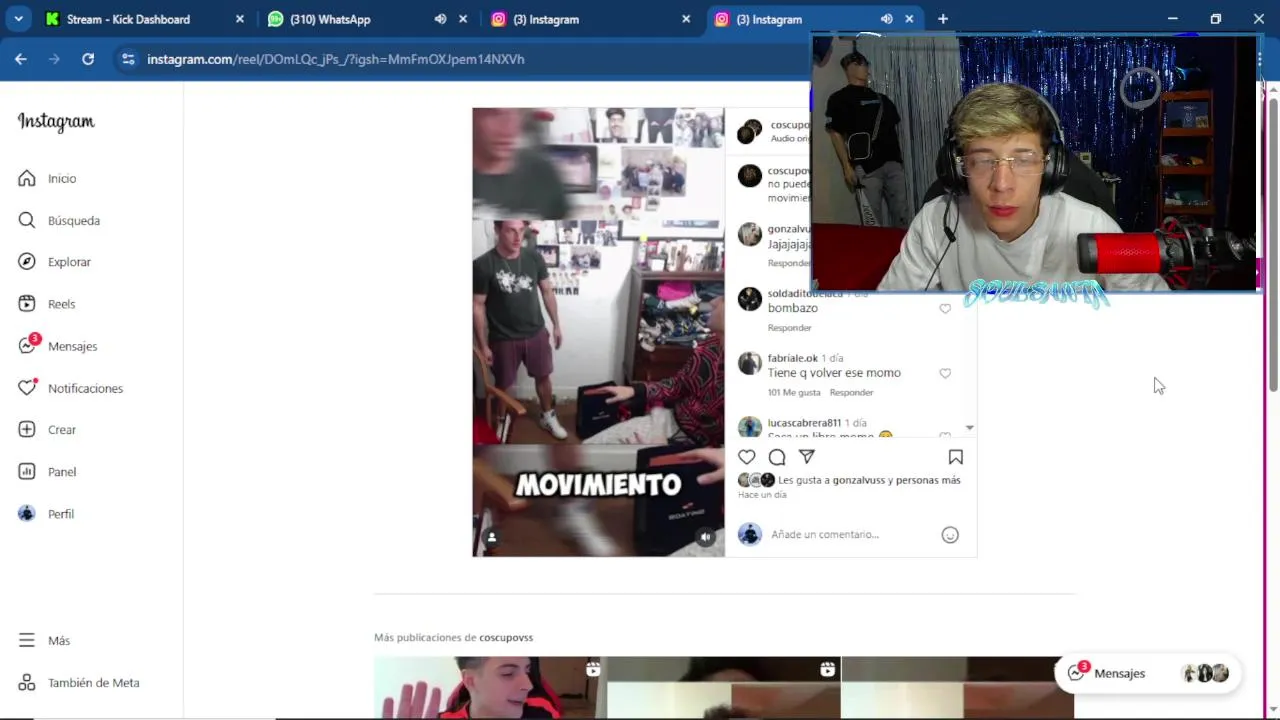This screenshot has height=720, width=1280.
Task: Open lucascabrera811's profile
Action: click(804, 423)
